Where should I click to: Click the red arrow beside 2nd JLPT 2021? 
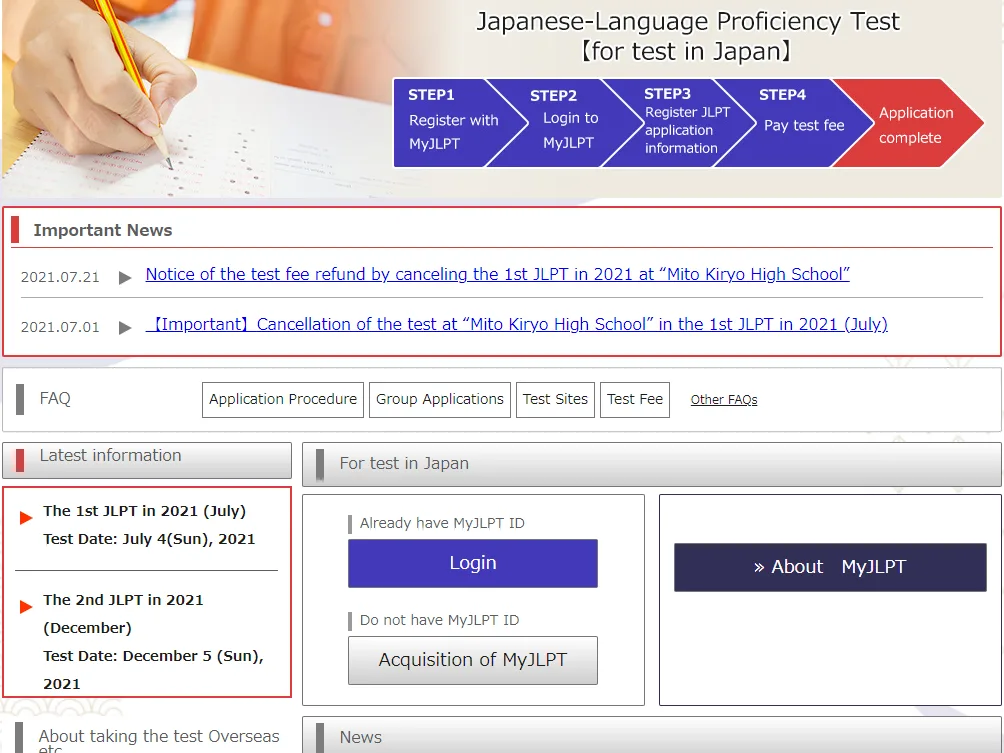[26, 606]
